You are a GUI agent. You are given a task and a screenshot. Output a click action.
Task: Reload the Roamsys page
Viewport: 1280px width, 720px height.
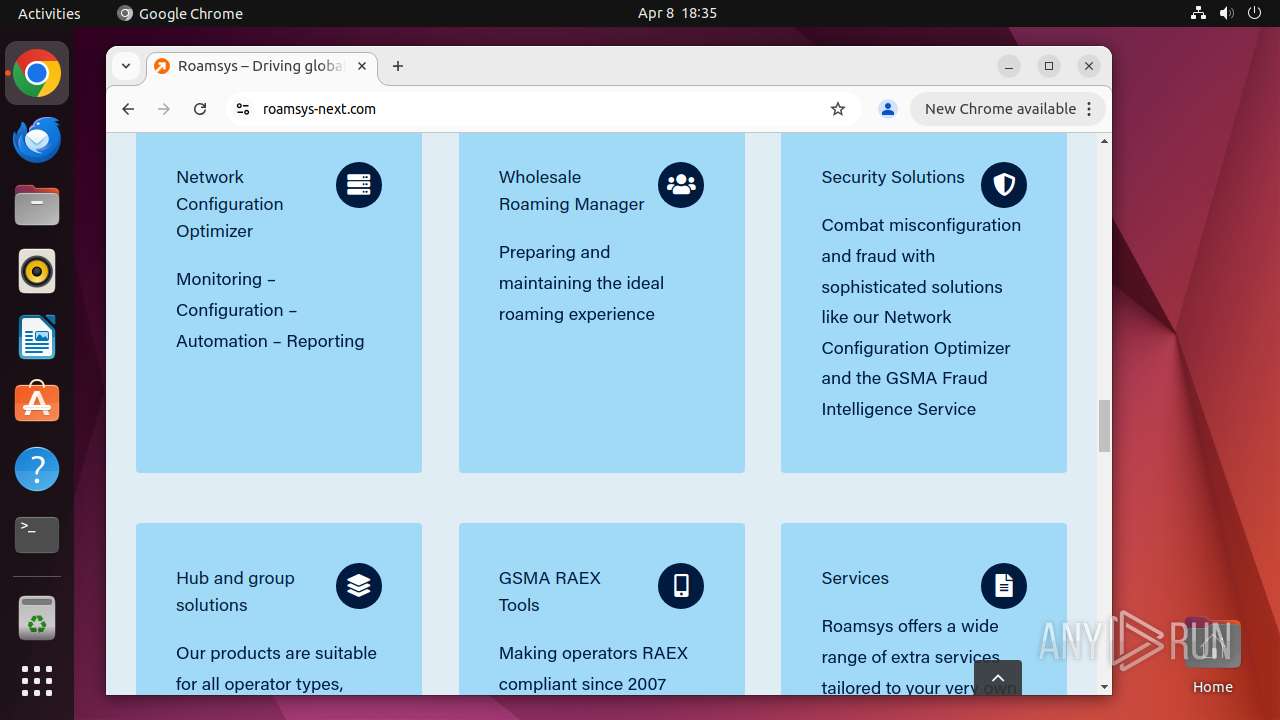pos(200,109)
